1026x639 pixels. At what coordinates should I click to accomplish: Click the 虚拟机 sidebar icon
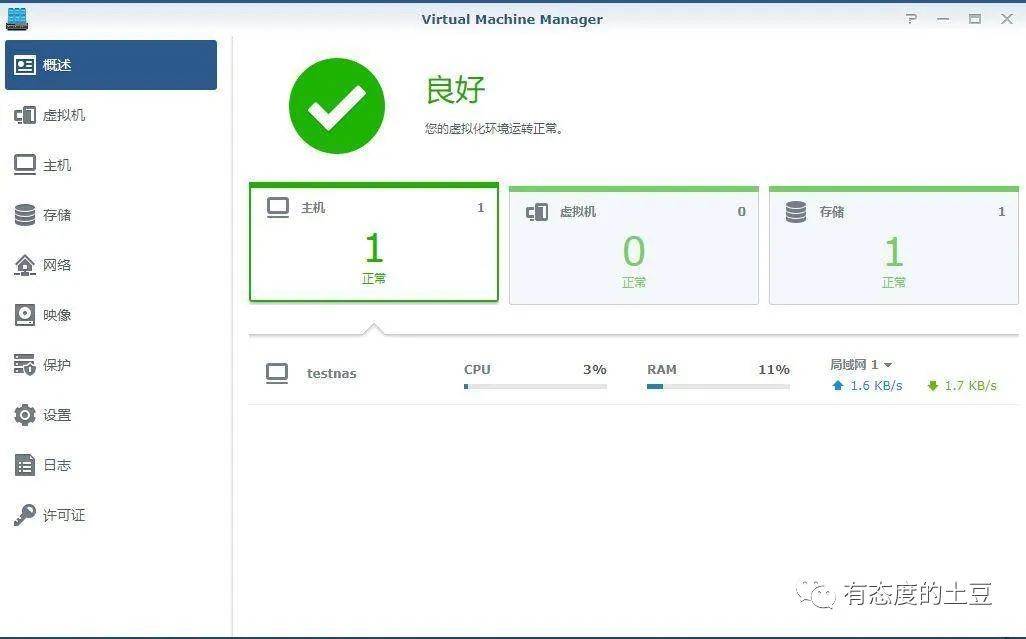(x=25, y=115)
